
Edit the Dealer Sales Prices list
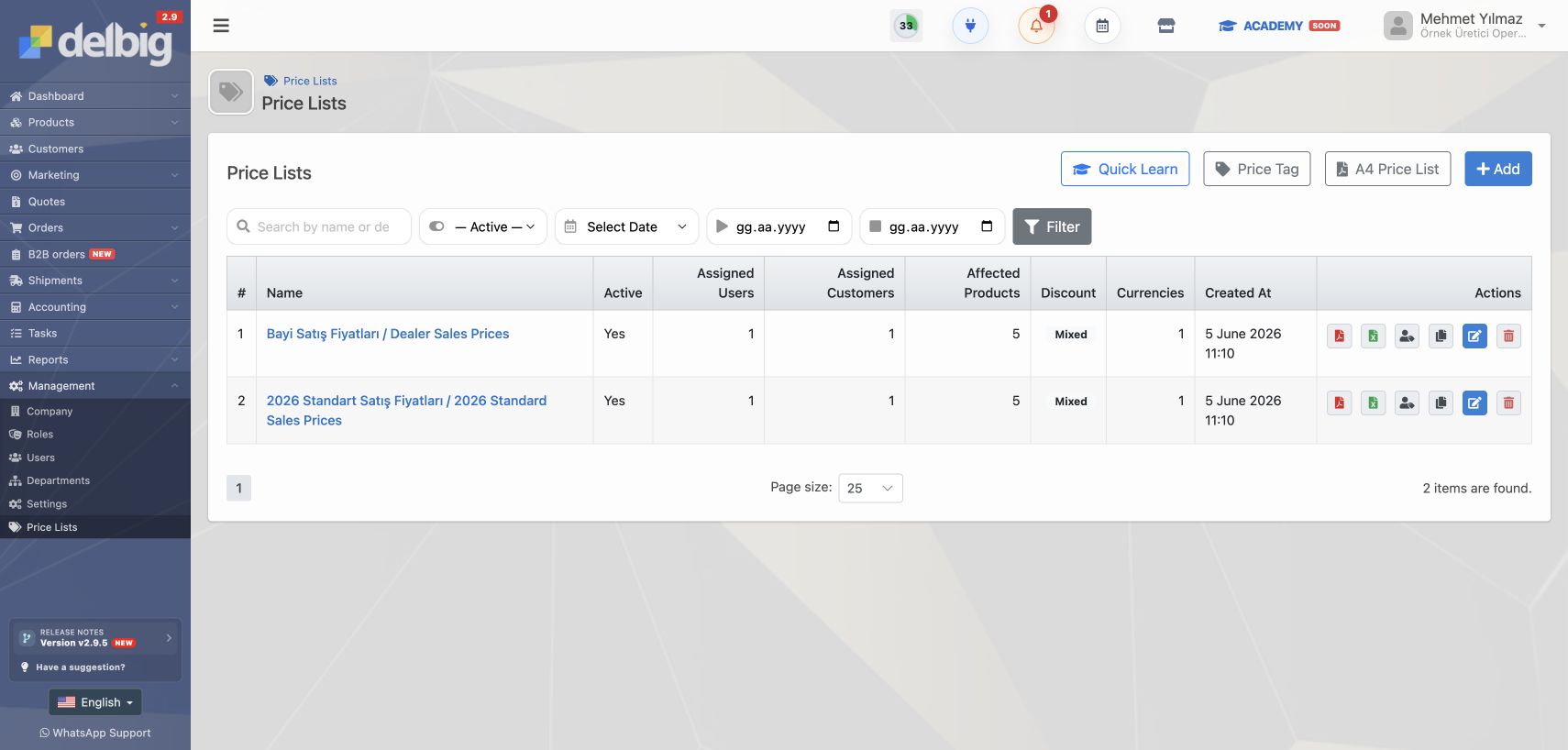coord(1474,336)
